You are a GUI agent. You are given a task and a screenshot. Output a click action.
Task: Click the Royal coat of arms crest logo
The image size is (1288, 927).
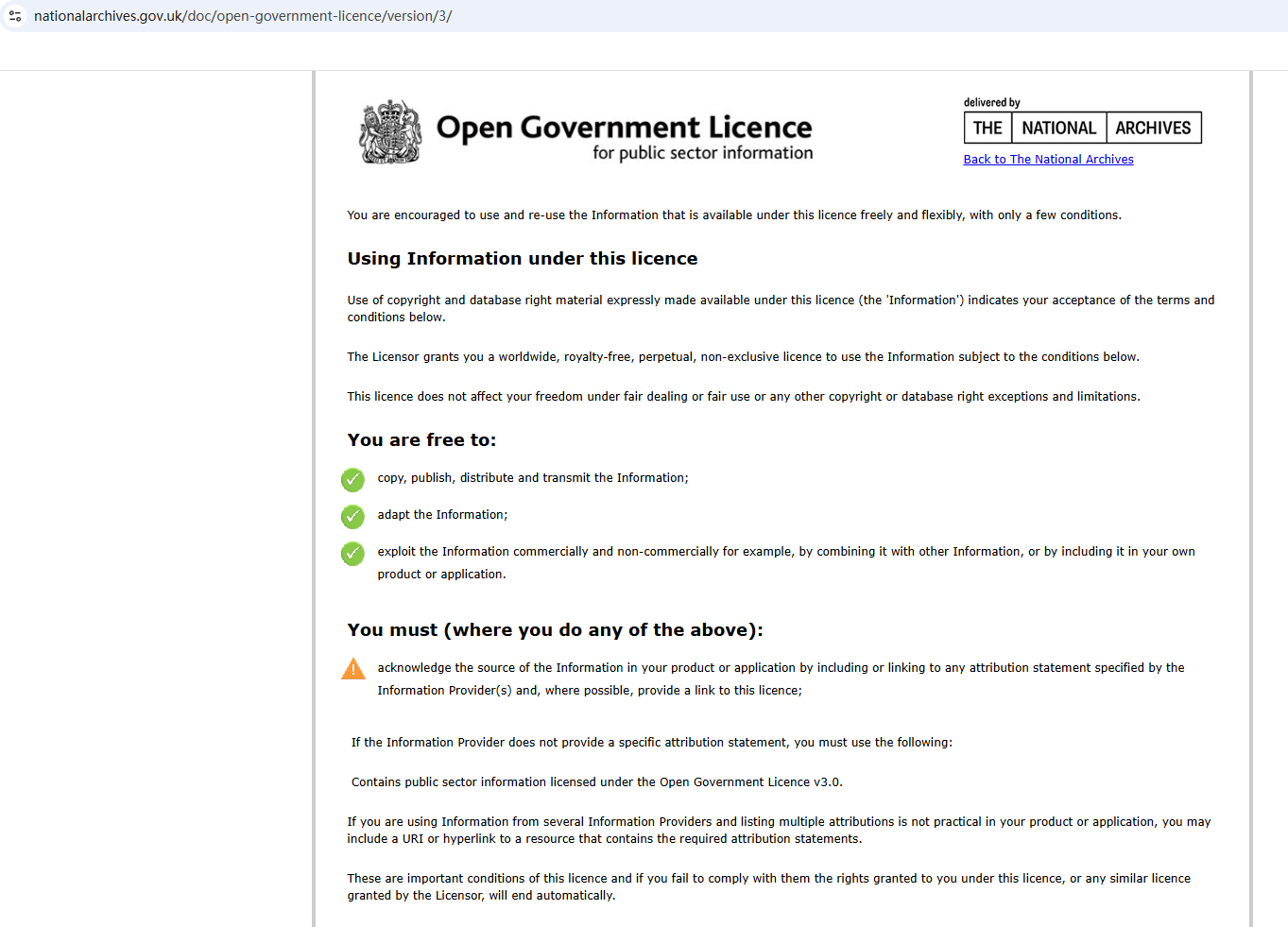tap(390, 132)
